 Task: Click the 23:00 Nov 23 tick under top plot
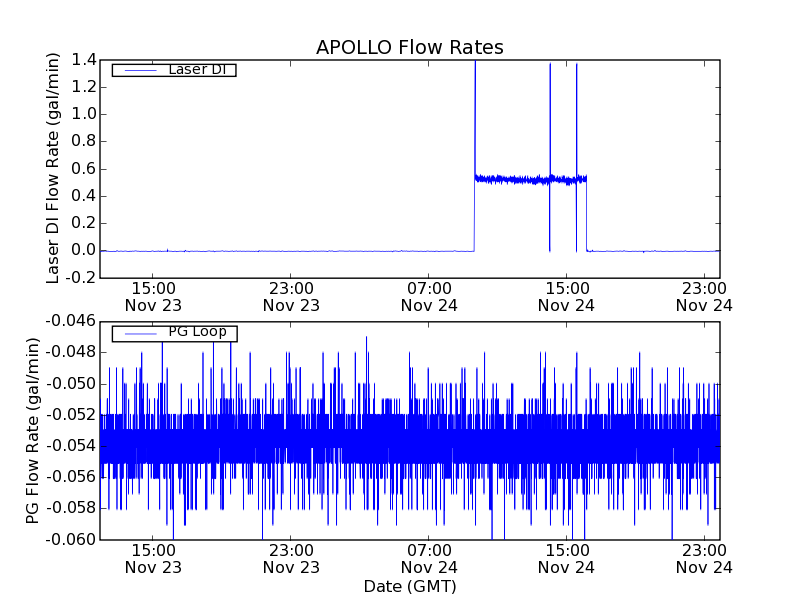click(x=291, y=296)
